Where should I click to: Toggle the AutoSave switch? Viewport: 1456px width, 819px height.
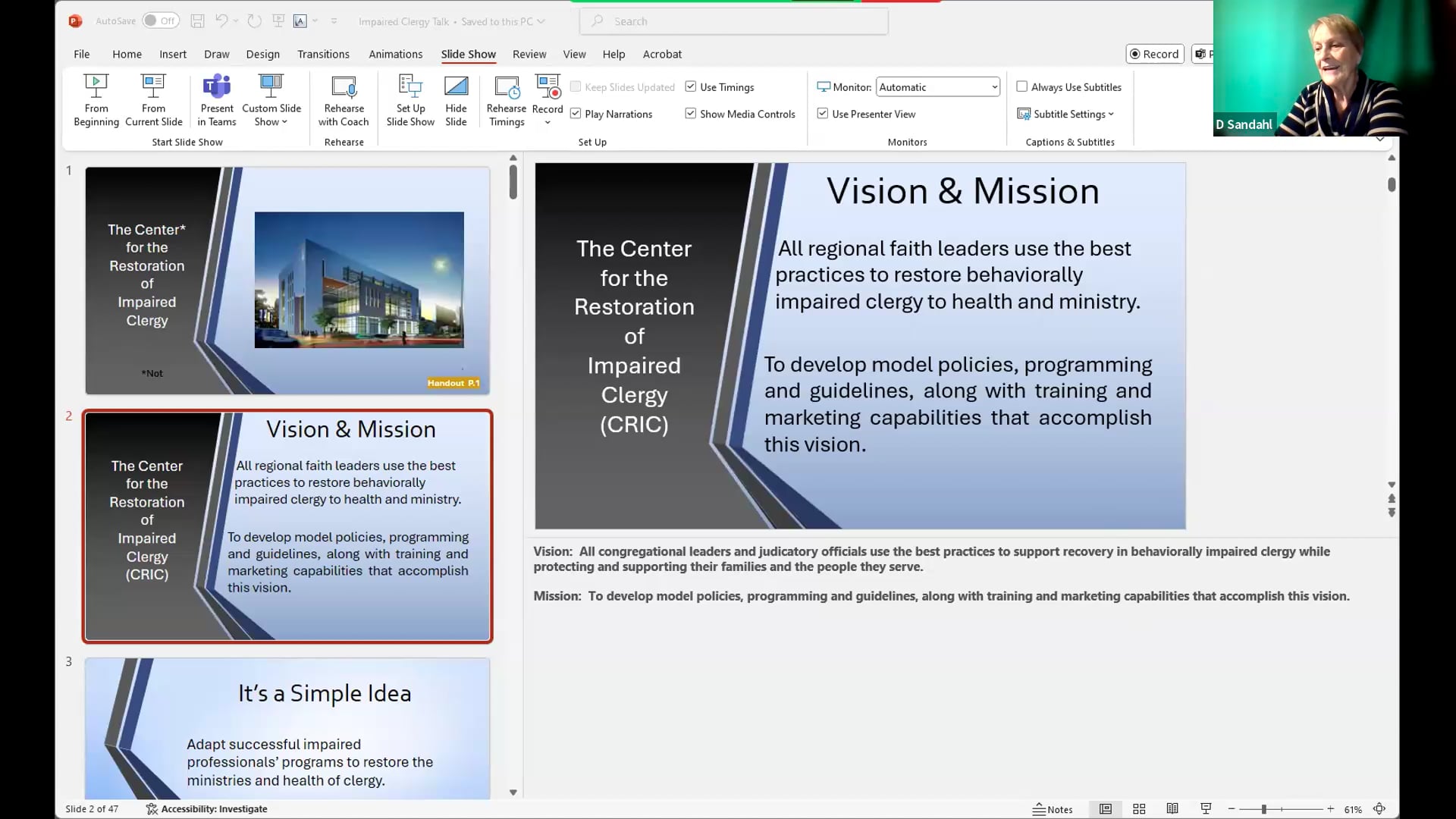(160, 21)
